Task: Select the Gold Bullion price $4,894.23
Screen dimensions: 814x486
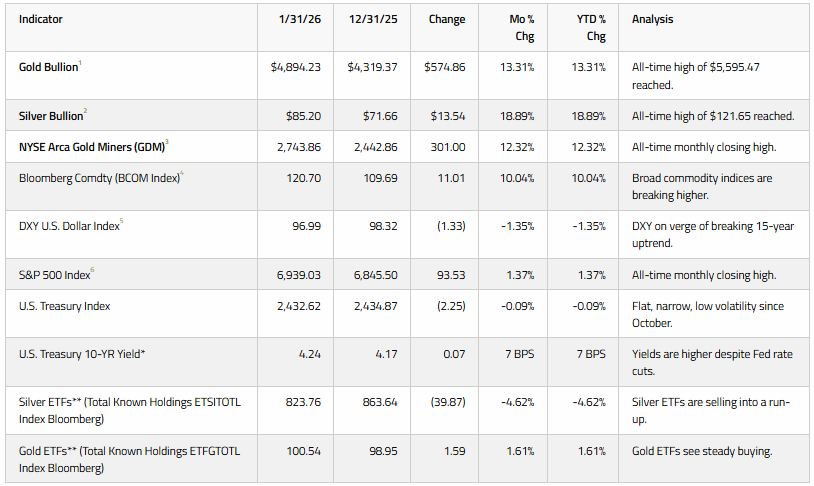Action: pyautogui.click(x=295, y=67)
